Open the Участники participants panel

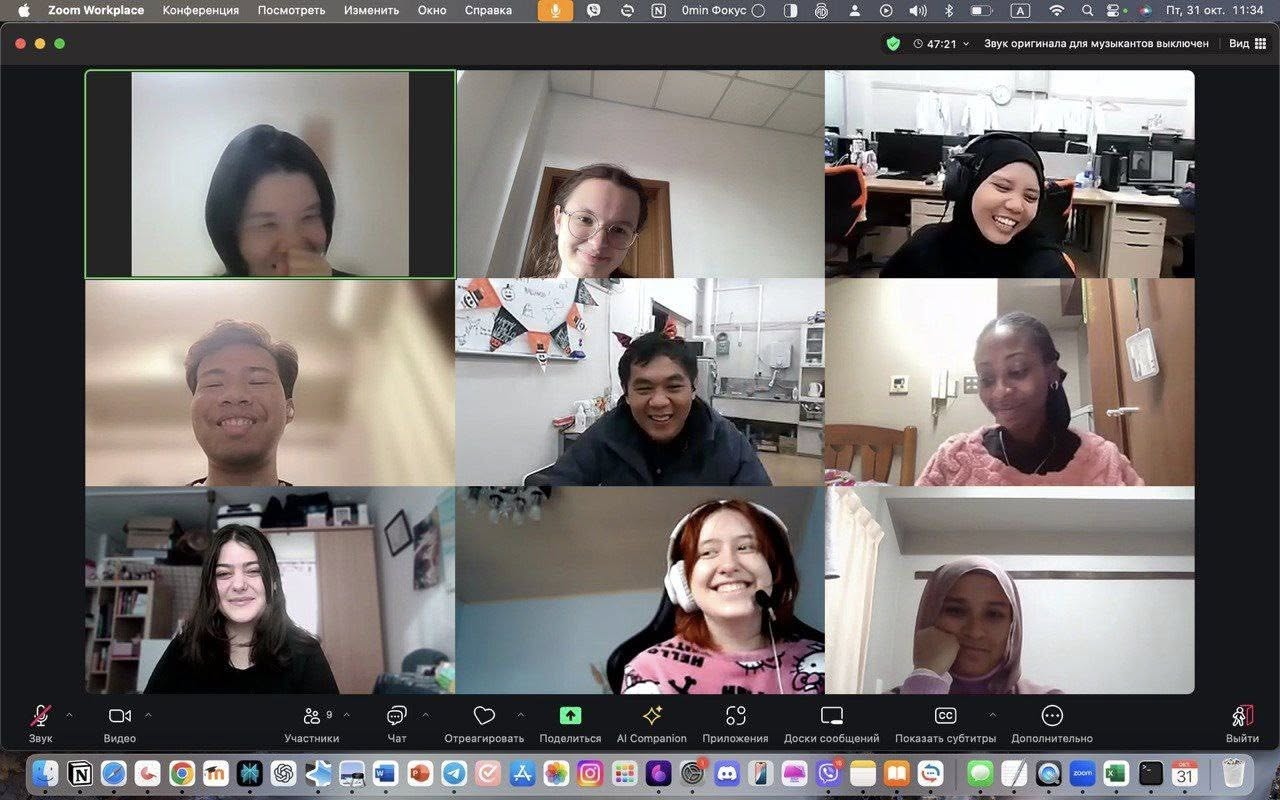click(312, 716)
